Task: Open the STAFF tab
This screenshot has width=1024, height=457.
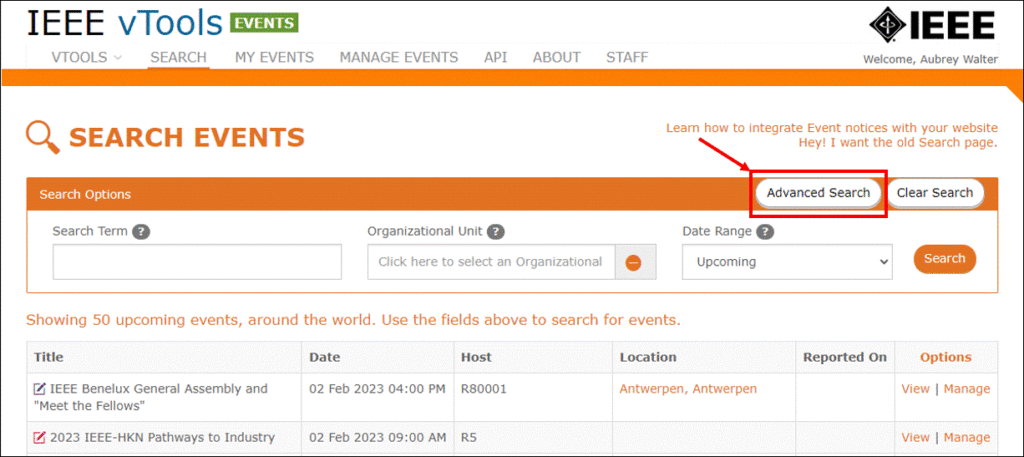Action: 627,57
